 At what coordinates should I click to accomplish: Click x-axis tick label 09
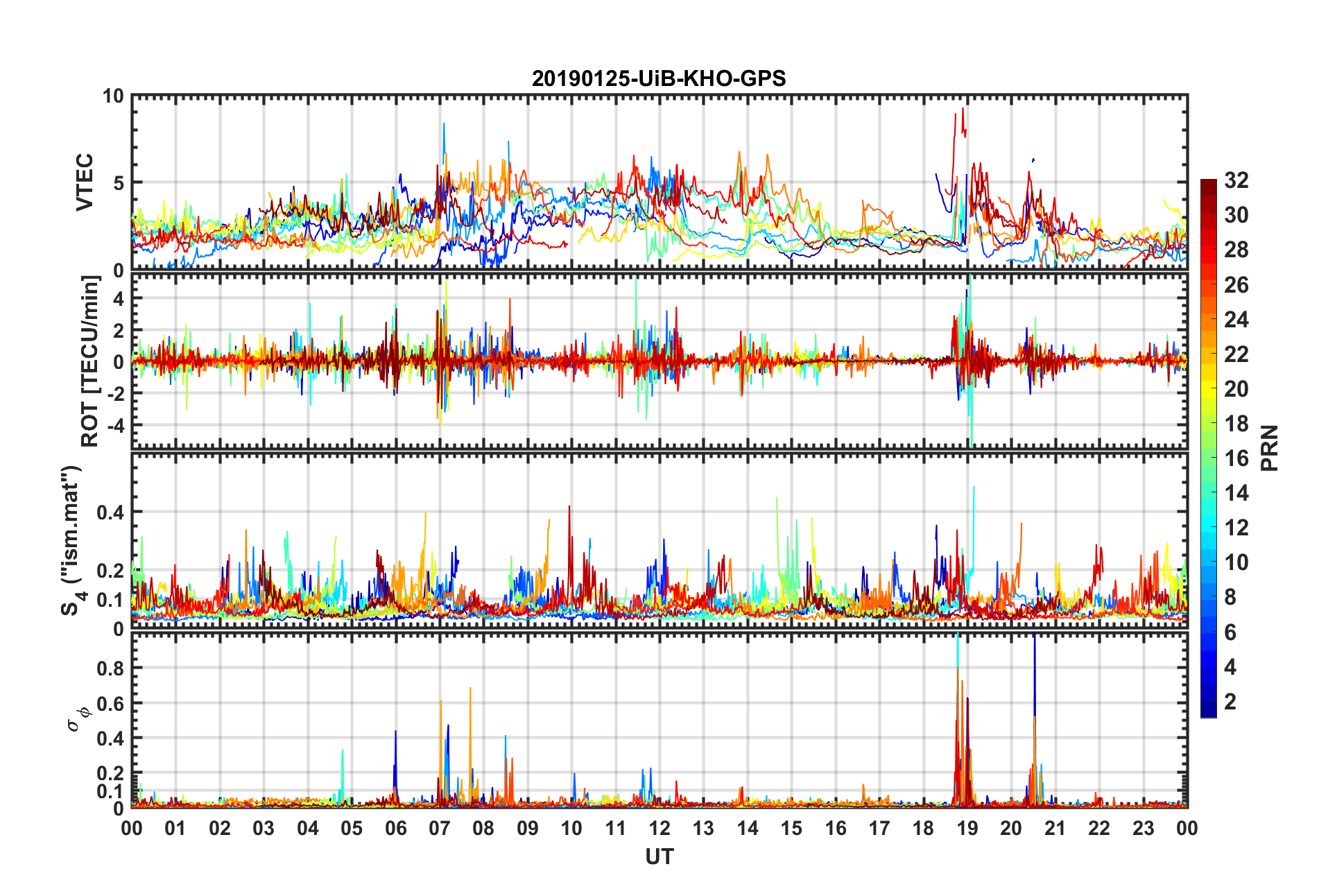[x=528, y=829]
